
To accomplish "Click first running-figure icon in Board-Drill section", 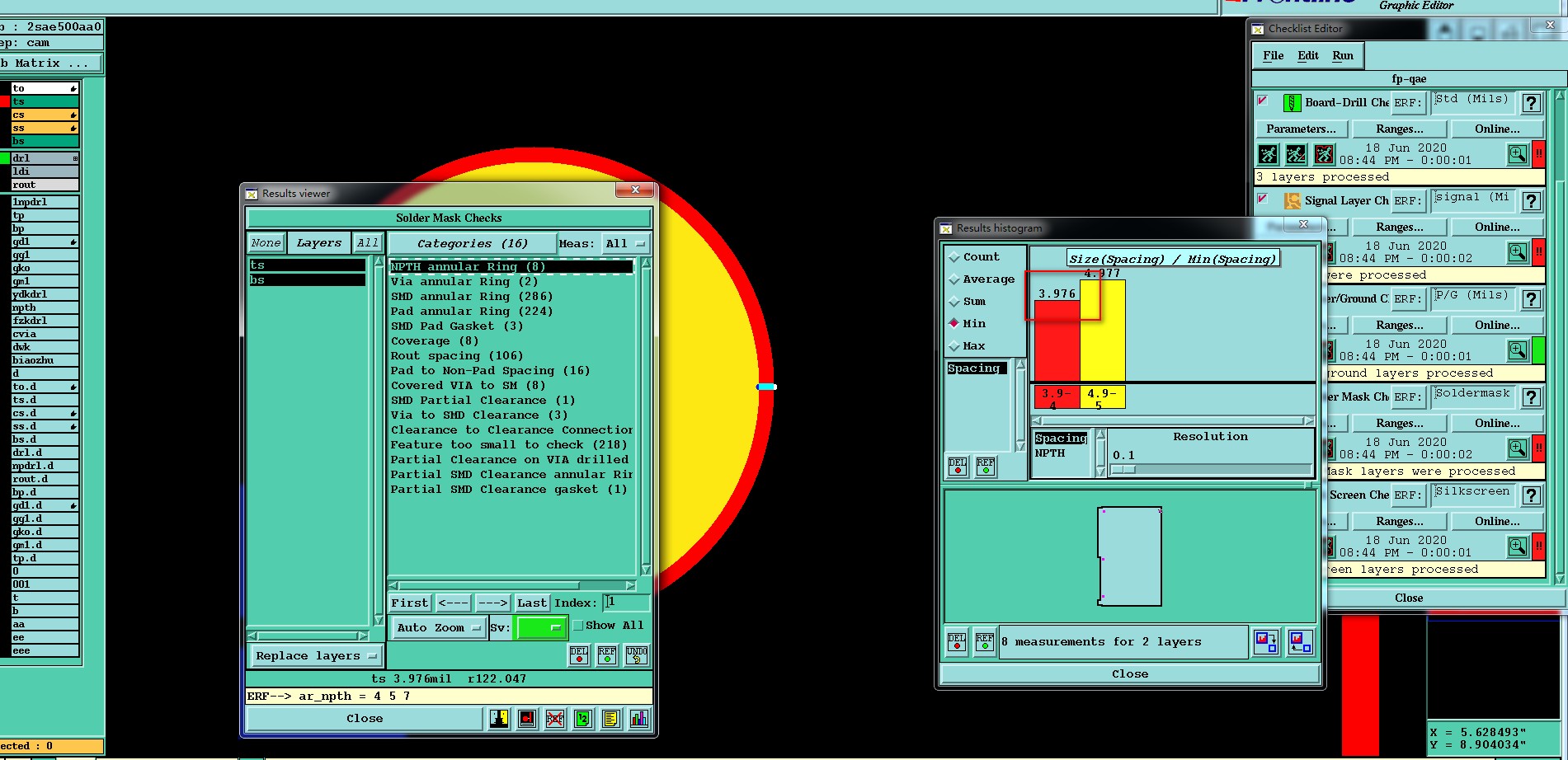I will point(1268,154).
